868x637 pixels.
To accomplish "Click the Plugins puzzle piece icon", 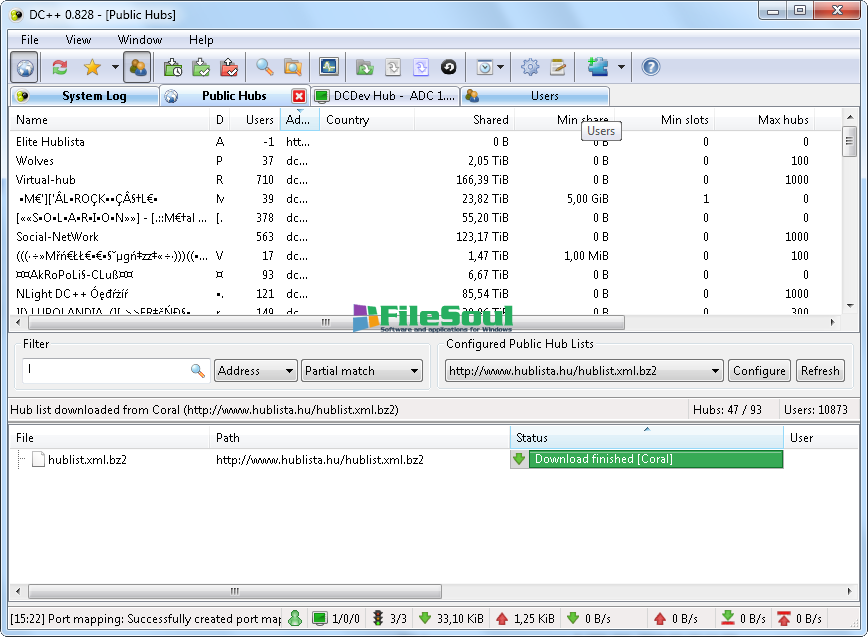I will coord(598,68).
